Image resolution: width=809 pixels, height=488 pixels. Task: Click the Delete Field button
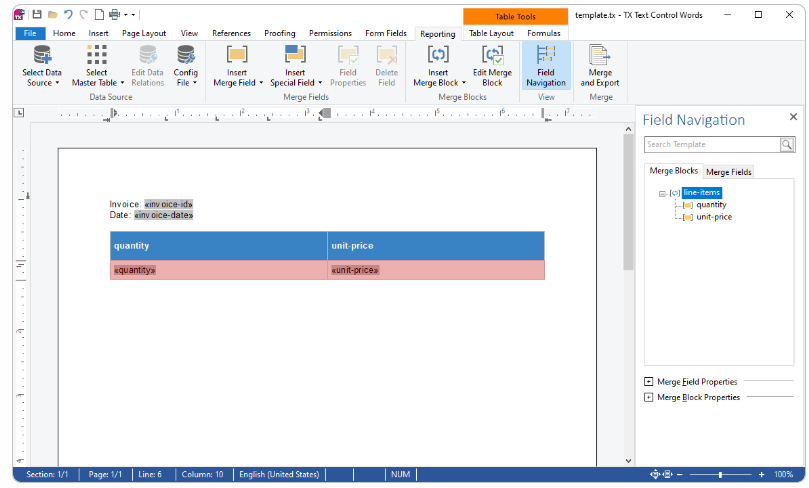[x=386, y=66]
